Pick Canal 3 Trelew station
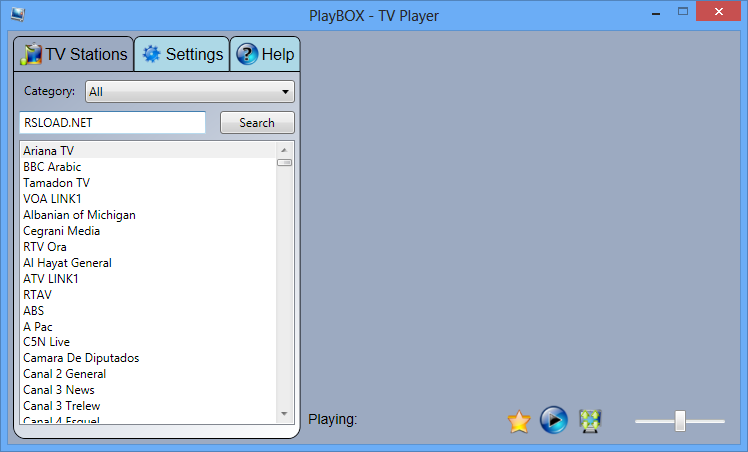748x452 pixels. [x=148, y=406]
